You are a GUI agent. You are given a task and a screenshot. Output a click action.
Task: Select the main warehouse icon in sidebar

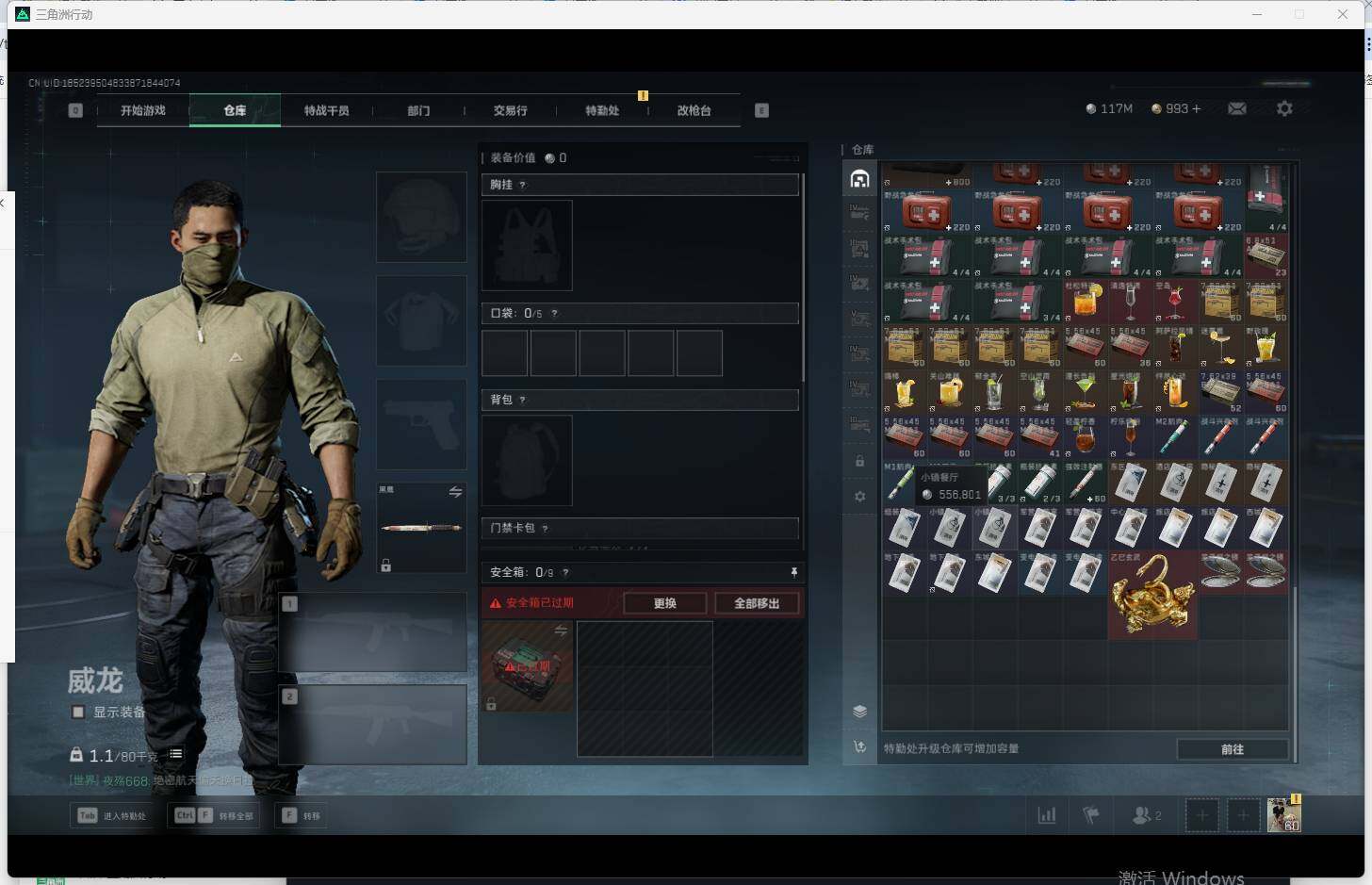(x=859, y=179)
